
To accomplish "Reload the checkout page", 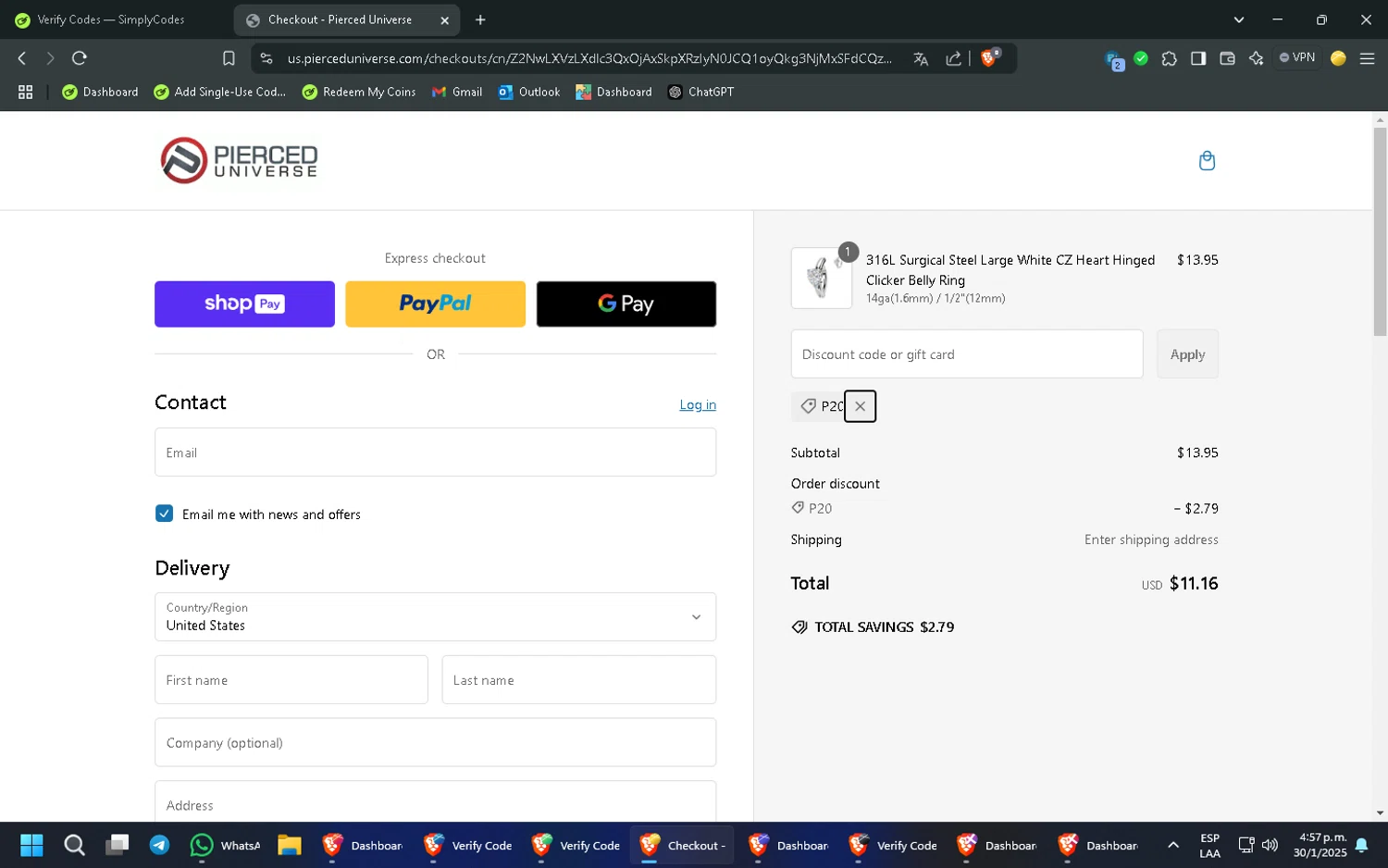I will pyautogui.click(x=80, y=58).
